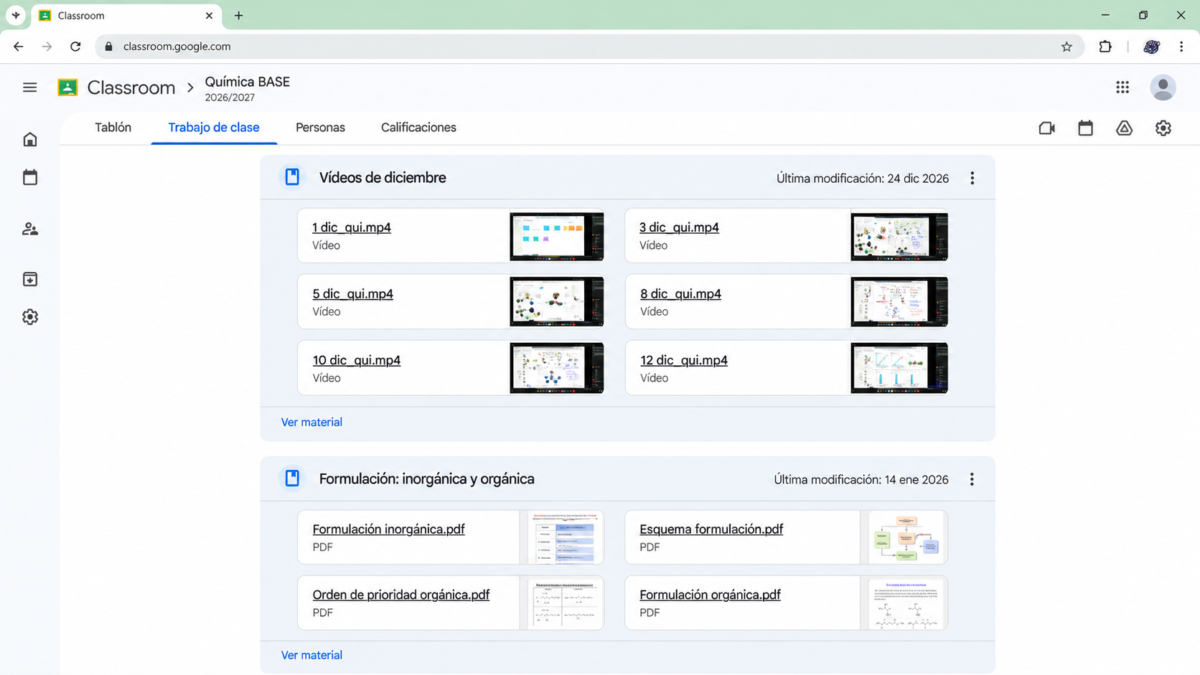Click the Formulación inorgánica.pdf preview thumbnail
The width and height of the screenshot is (1200, 675).
(x=565, y=537)
